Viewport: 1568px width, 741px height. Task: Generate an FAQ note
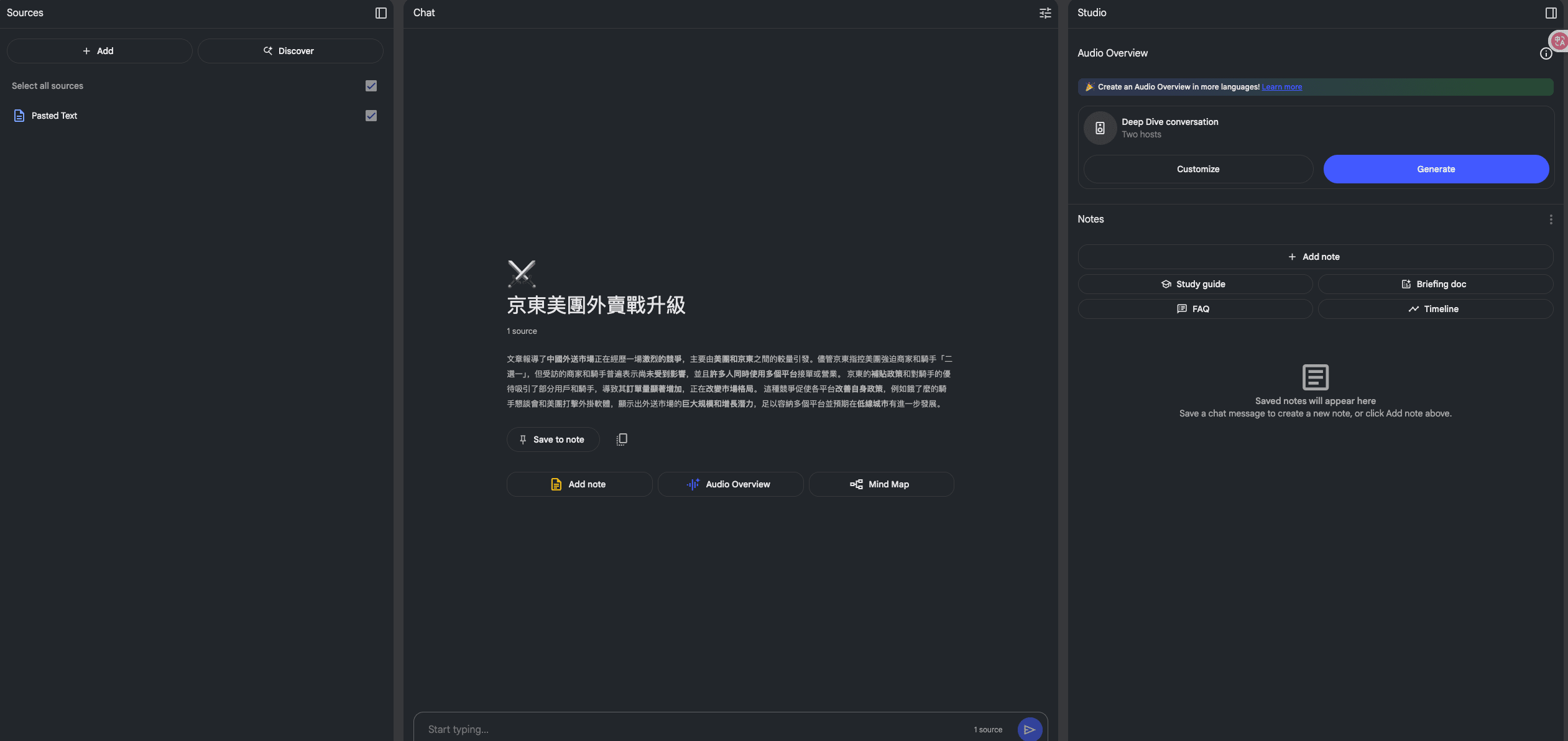coord(1195,309)
